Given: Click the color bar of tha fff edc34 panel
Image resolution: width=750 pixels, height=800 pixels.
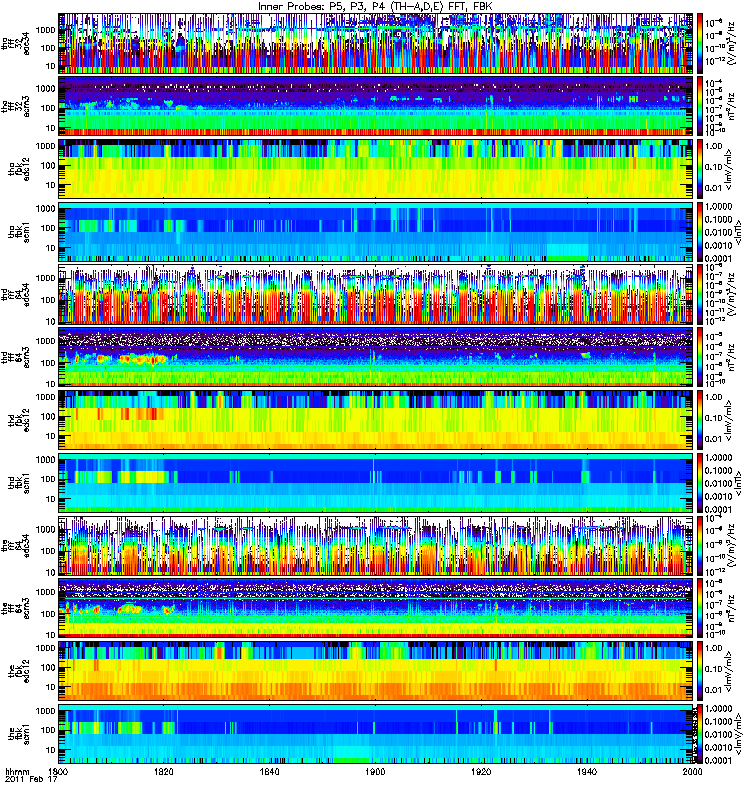Looking at the screenshot, I should coord(700,44).
